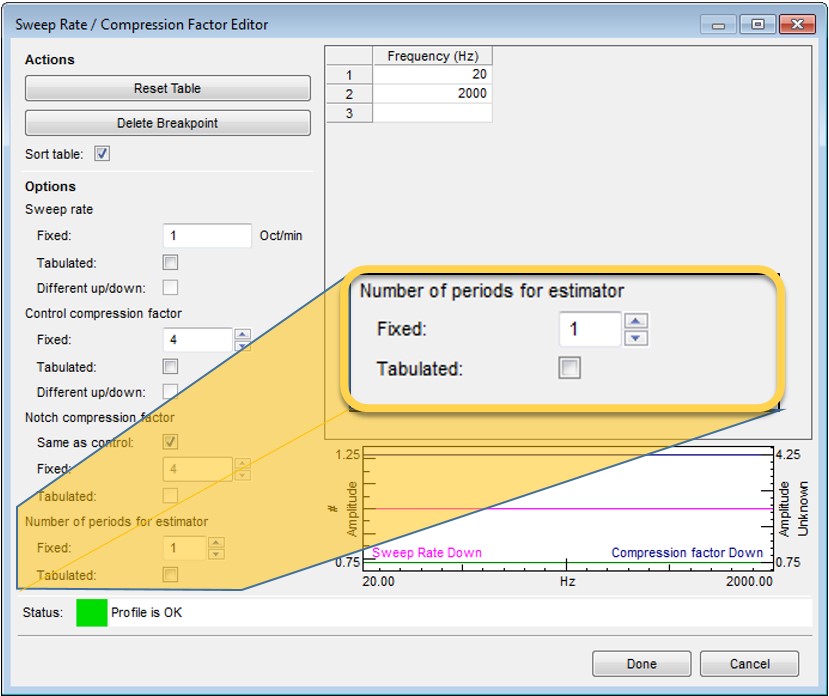Decrement periods in the magnified estimator callout

point(636,337)
